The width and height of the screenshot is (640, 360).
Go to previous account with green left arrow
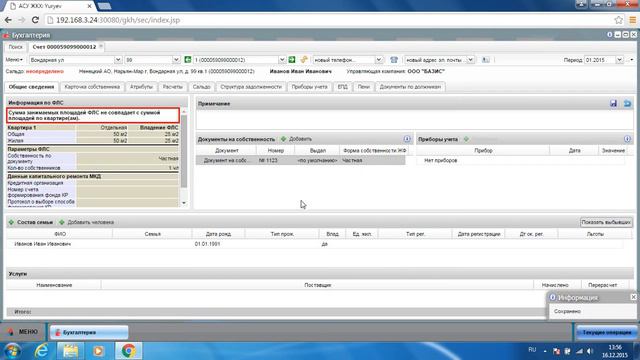click(188, 60)
